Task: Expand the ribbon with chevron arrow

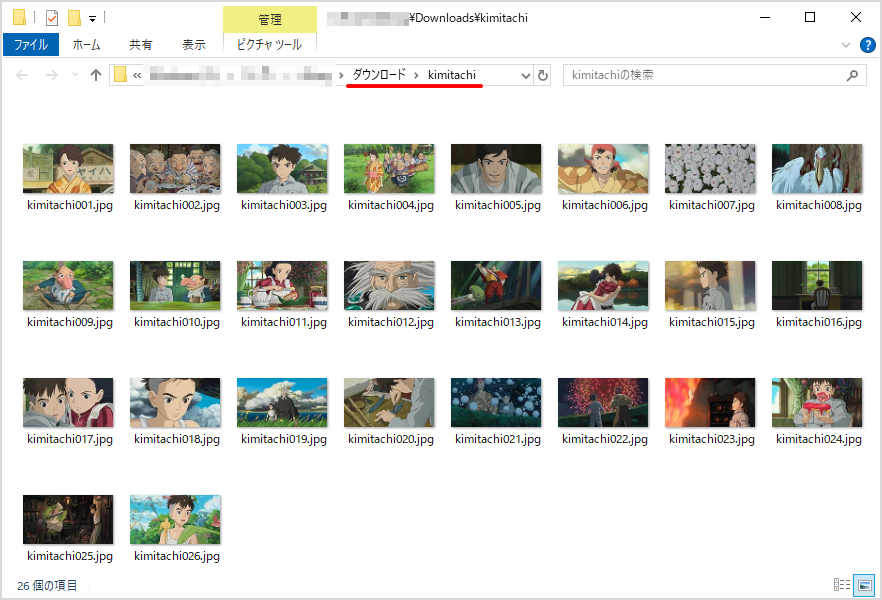Action: tap(846, 45)
